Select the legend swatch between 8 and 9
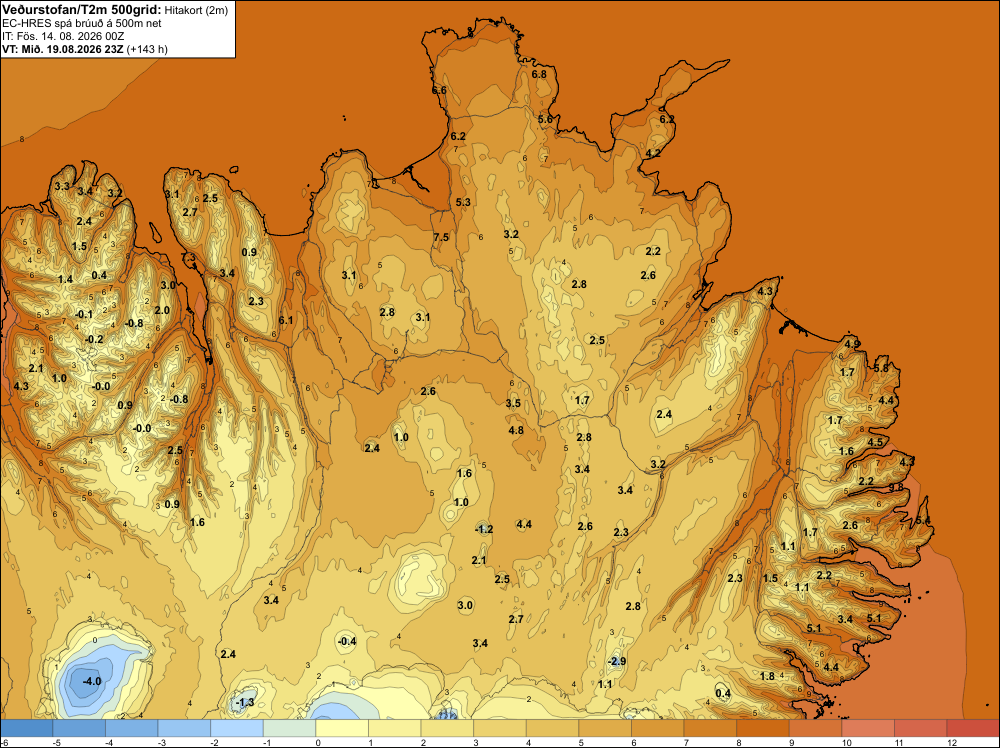 (x=763, y=728)
